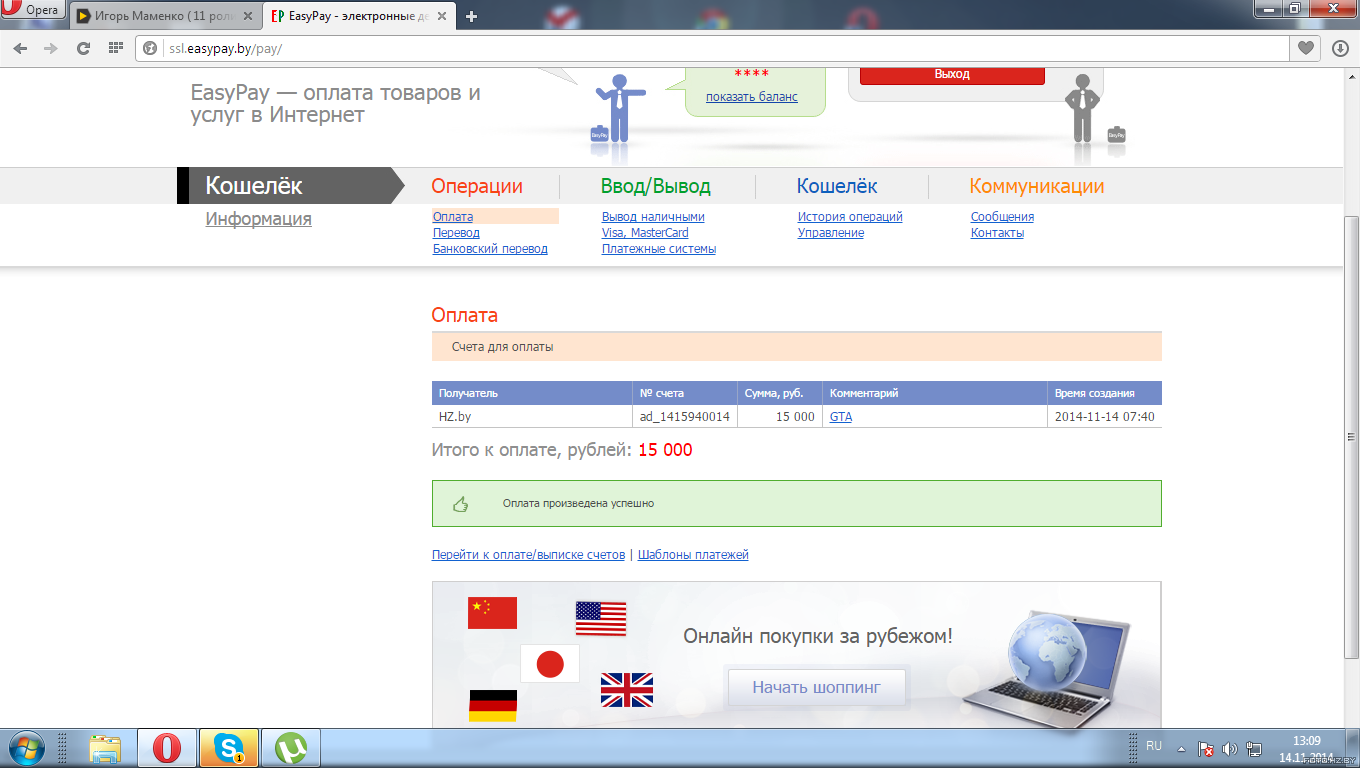Click the 'HZ.by' recipient cell
The width and height of the screenshot is (1360, 768).
532,417
